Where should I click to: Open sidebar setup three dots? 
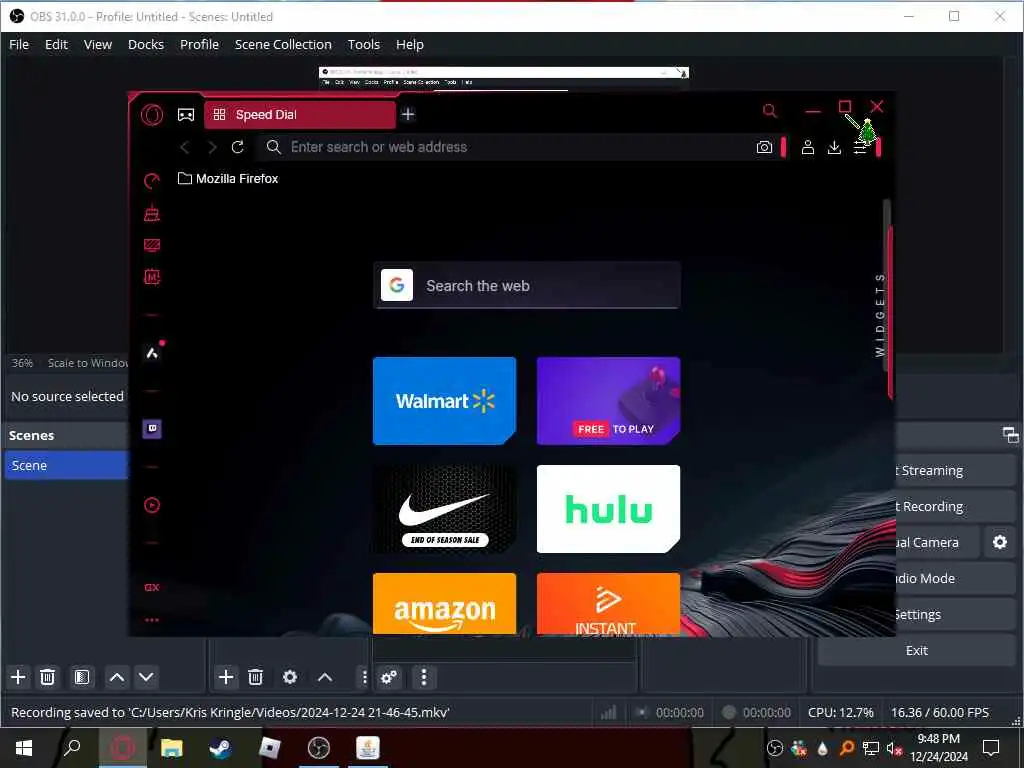(x=152, y=620)
